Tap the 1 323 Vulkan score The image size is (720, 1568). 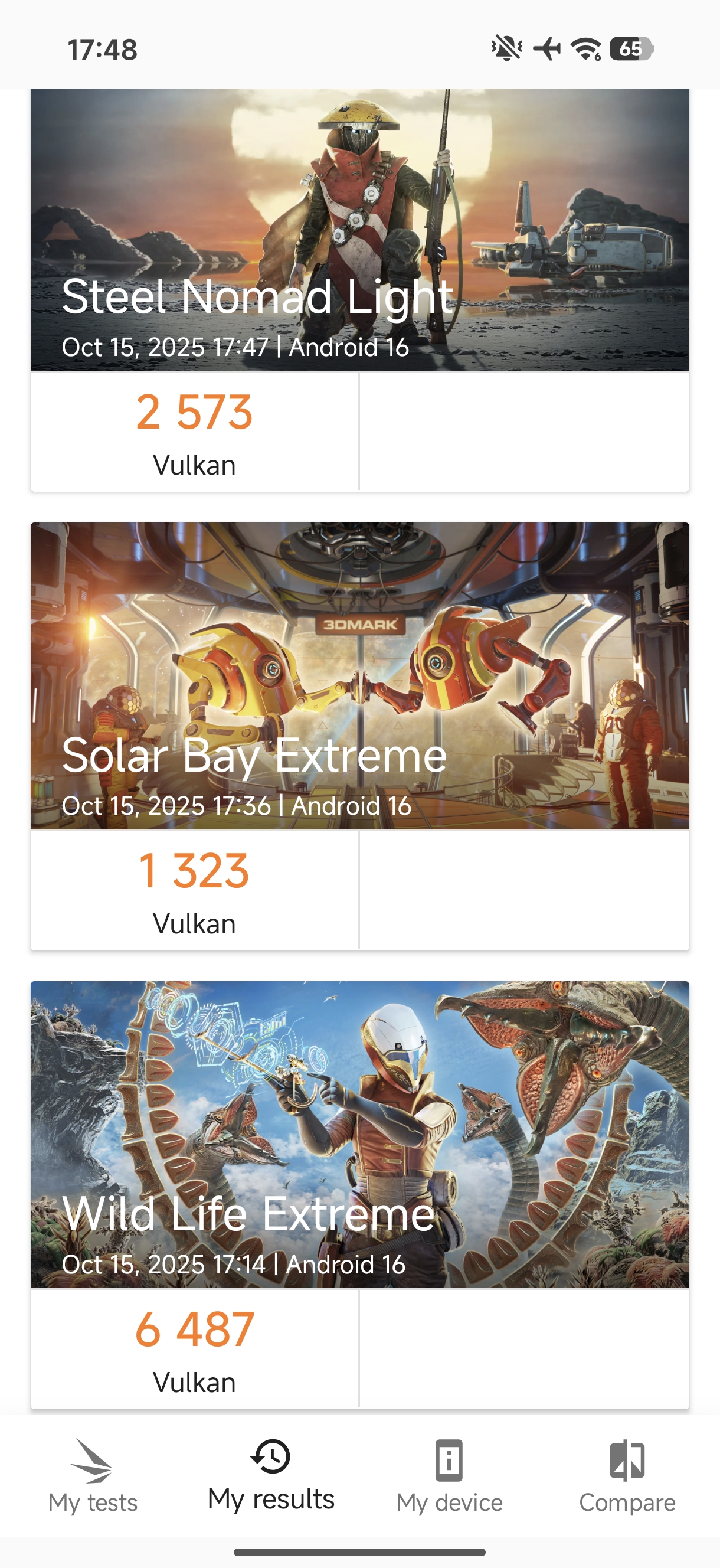tap(194, 871)
